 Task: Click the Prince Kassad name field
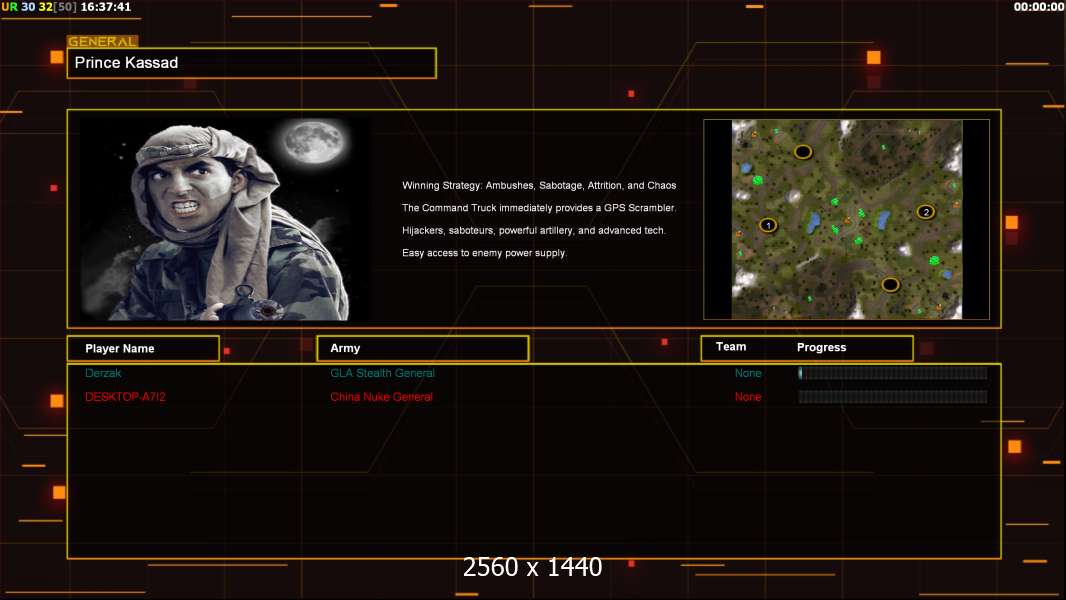click(x=251, y=63)
